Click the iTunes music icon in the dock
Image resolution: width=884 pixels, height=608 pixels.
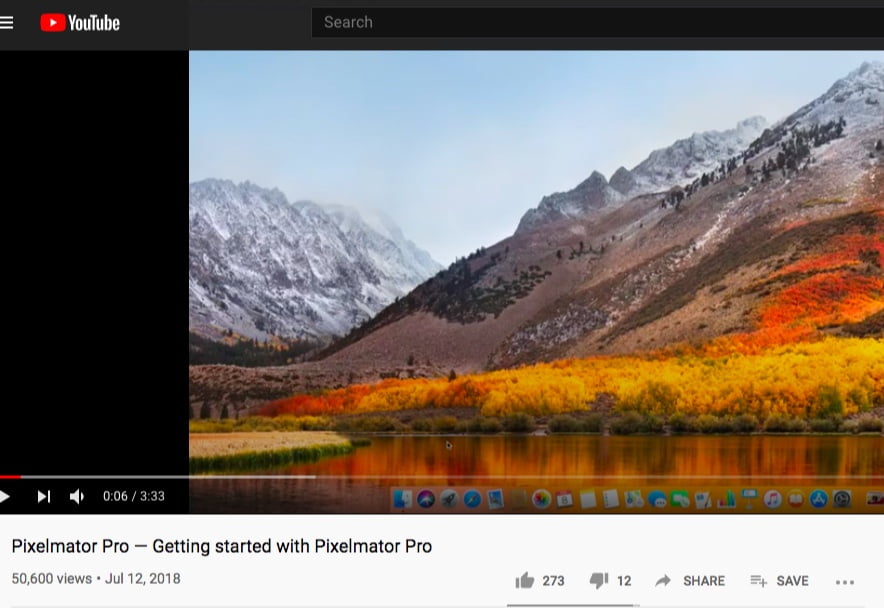click(x=772, y=498)
